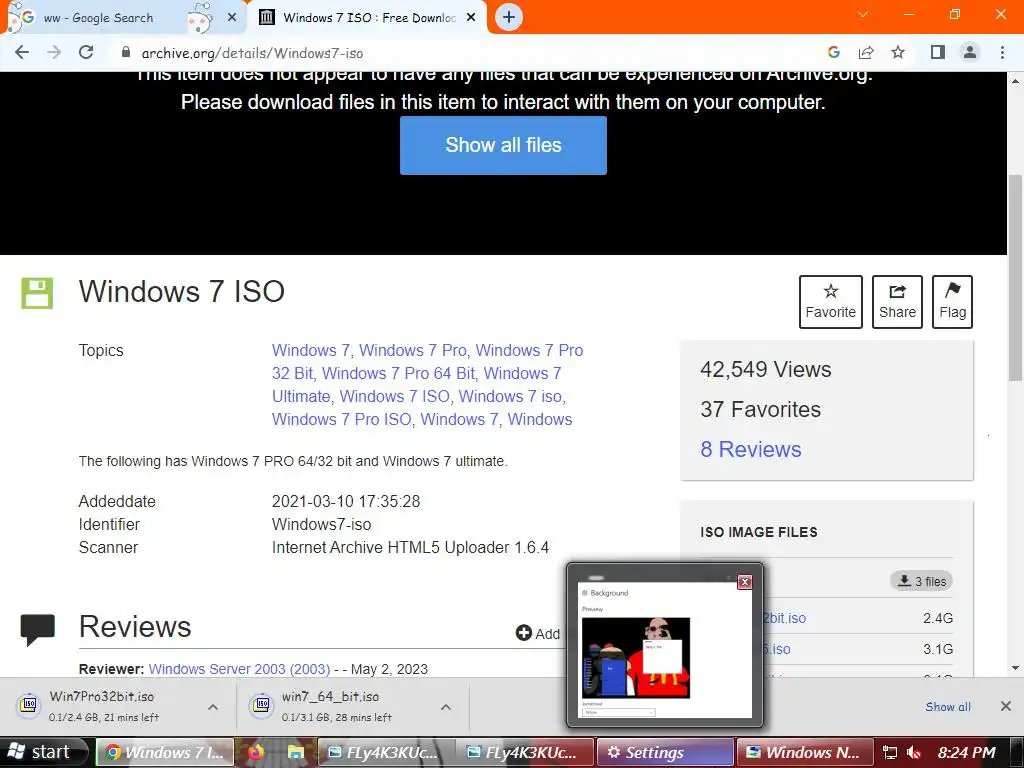This screenshot has height=768, width=1024.
Task: Click the file explorer icon on the taskbar
Action: click(296, 752)
